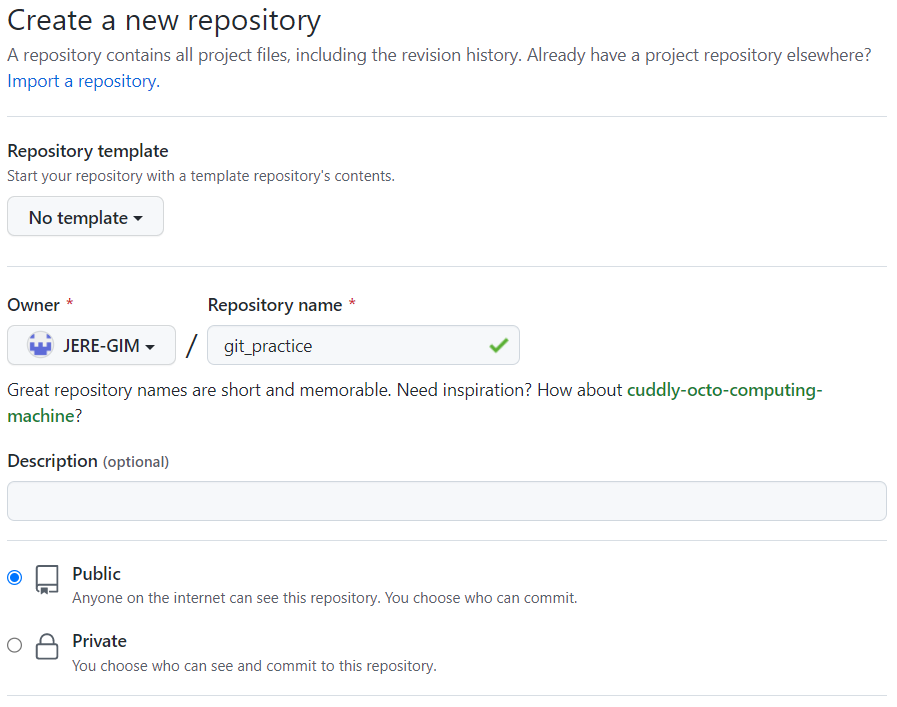Screen dimensions: 897x707
Task: Focus the Description optional text box
Action: (447, 501)
